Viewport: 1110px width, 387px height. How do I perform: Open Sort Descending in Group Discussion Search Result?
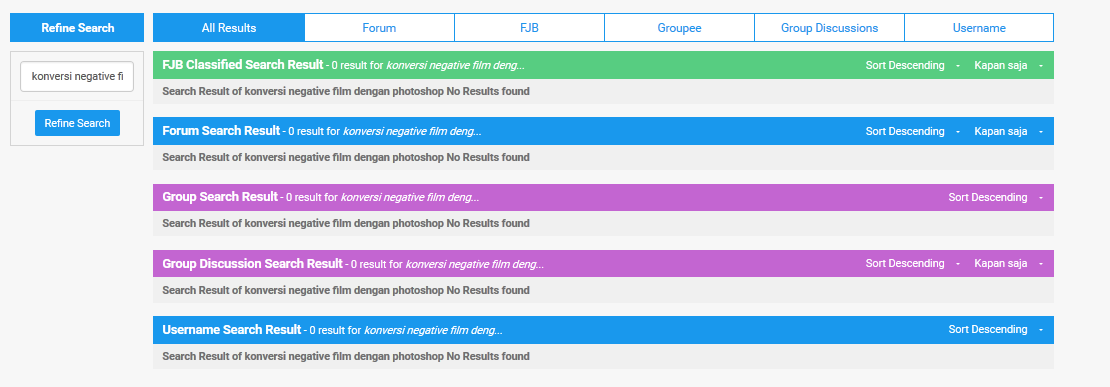coord(912,263)
